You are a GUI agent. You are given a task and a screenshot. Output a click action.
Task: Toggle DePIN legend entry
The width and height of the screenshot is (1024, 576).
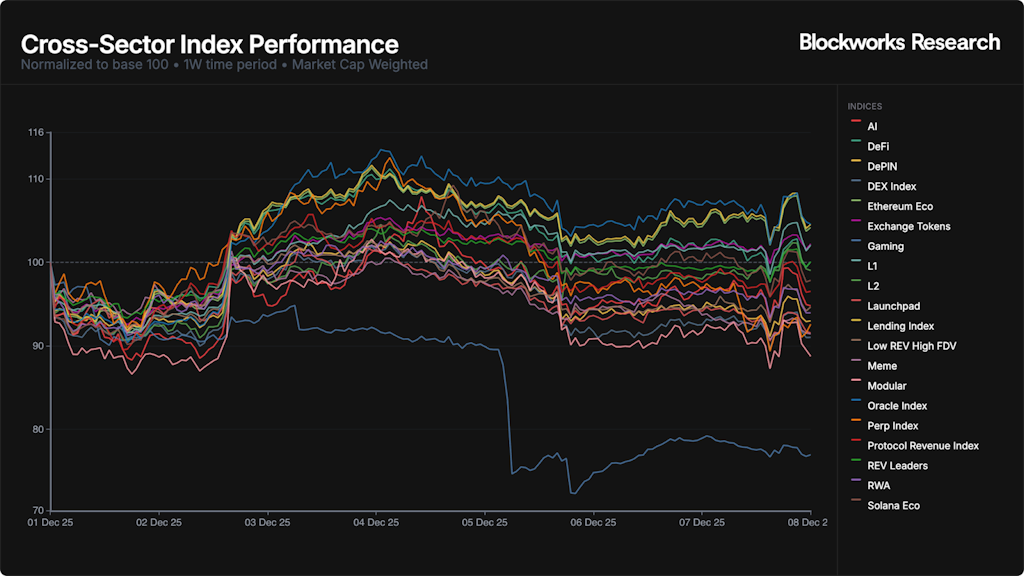click(x=881, y=167)
